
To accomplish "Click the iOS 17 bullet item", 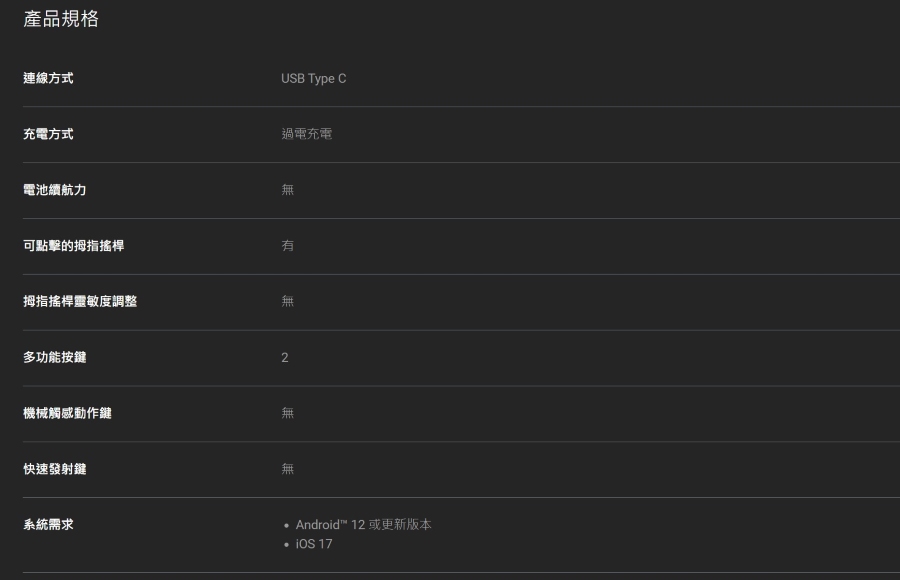I will [314, 544].
